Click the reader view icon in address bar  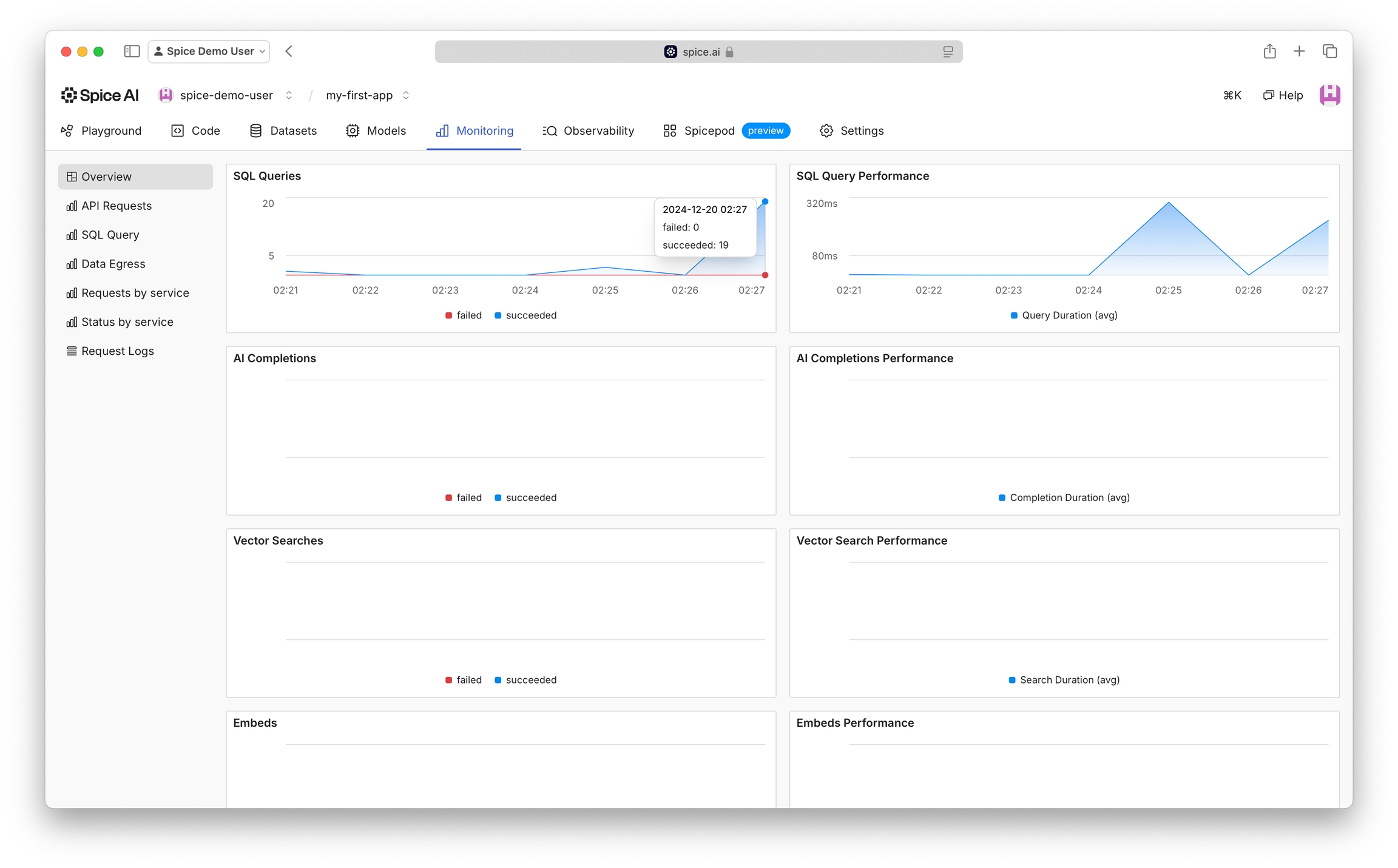[x=948, y=52]
